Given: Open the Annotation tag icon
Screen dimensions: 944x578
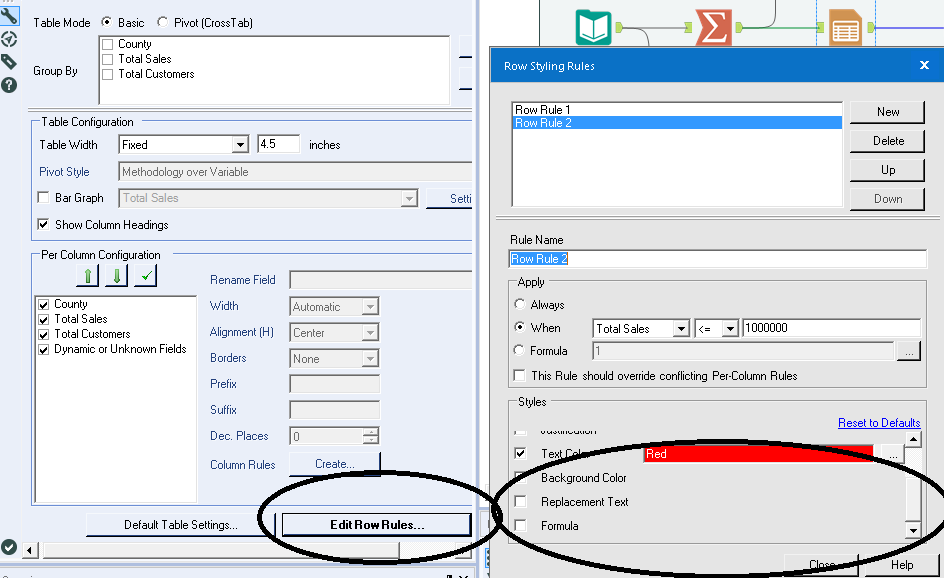Looking at the screenshot, I should pyautogui.click(x=8, y=63).
